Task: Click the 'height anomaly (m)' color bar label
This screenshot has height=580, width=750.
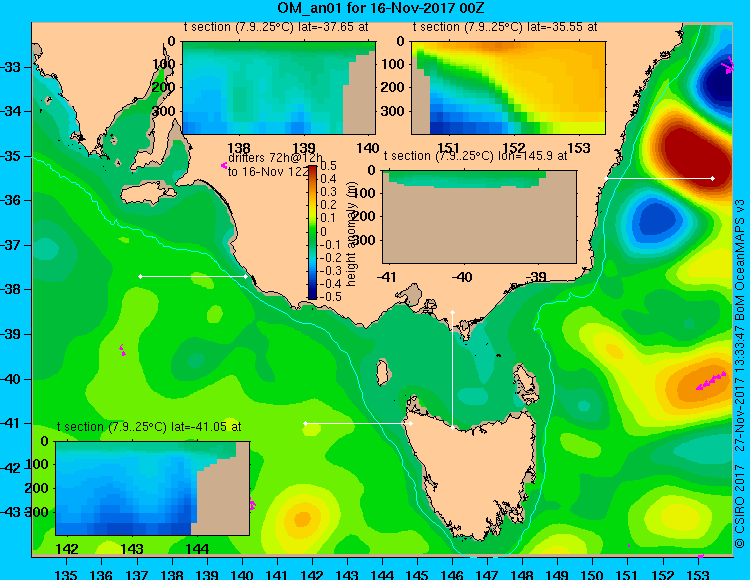Action: pyautogui.click(x=351, y=234)
